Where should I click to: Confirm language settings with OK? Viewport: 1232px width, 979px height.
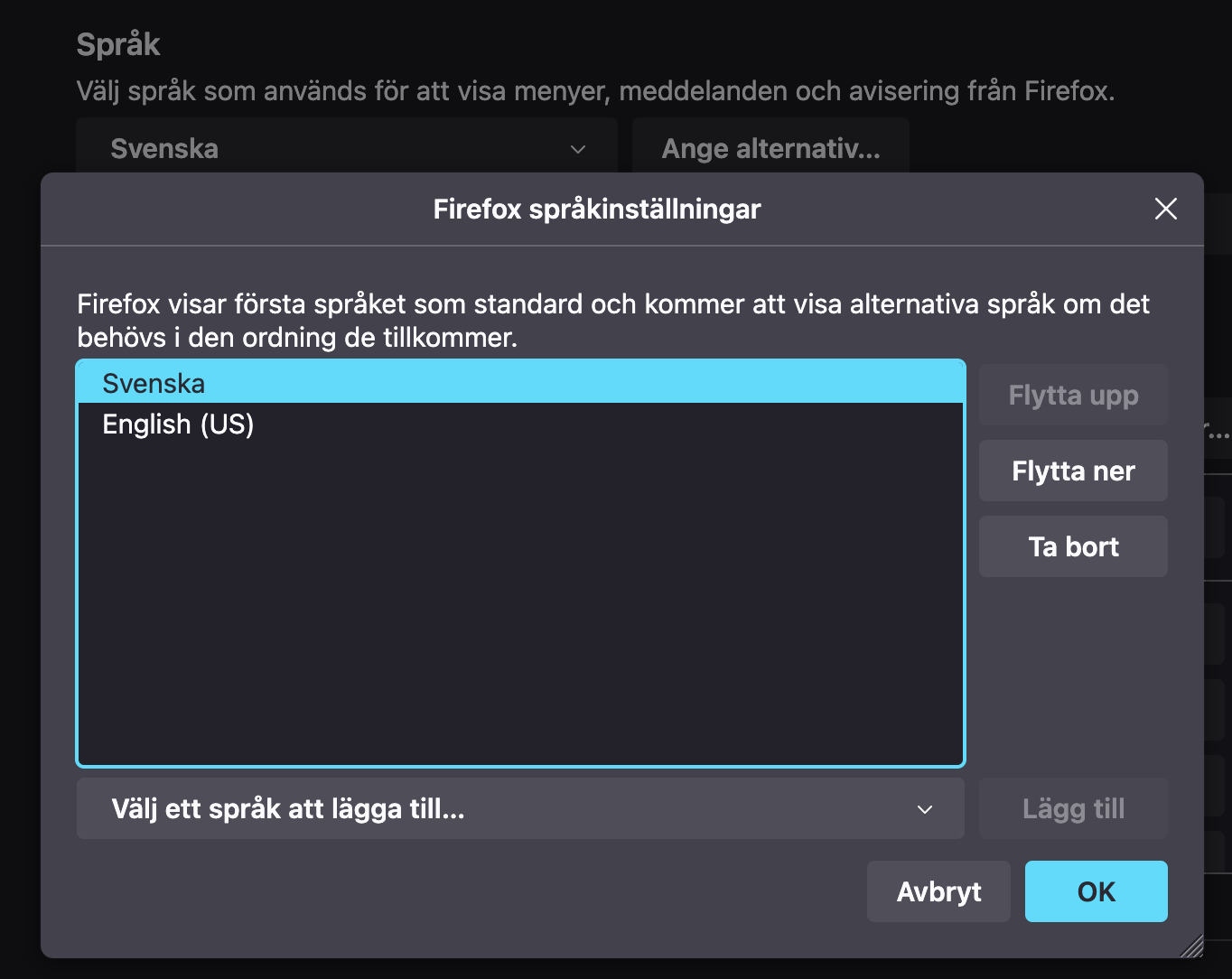[x=1096, y=891]
